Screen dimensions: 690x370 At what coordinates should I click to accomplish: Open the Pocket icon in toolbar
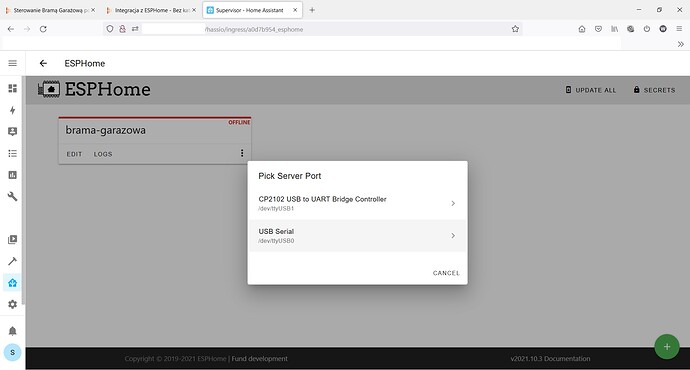(598, 29)
